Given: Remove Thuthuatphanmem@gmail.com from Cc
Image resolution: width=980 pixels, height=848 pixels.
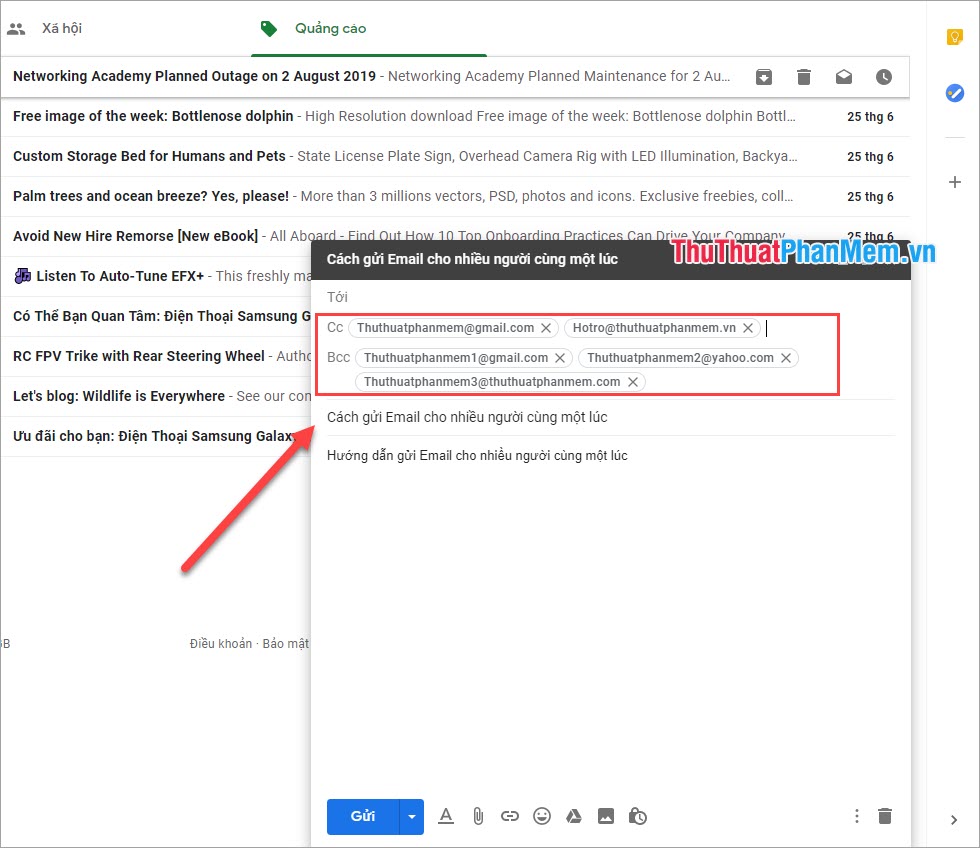Looking at the screenshot, I should click(x=546, y=327).
